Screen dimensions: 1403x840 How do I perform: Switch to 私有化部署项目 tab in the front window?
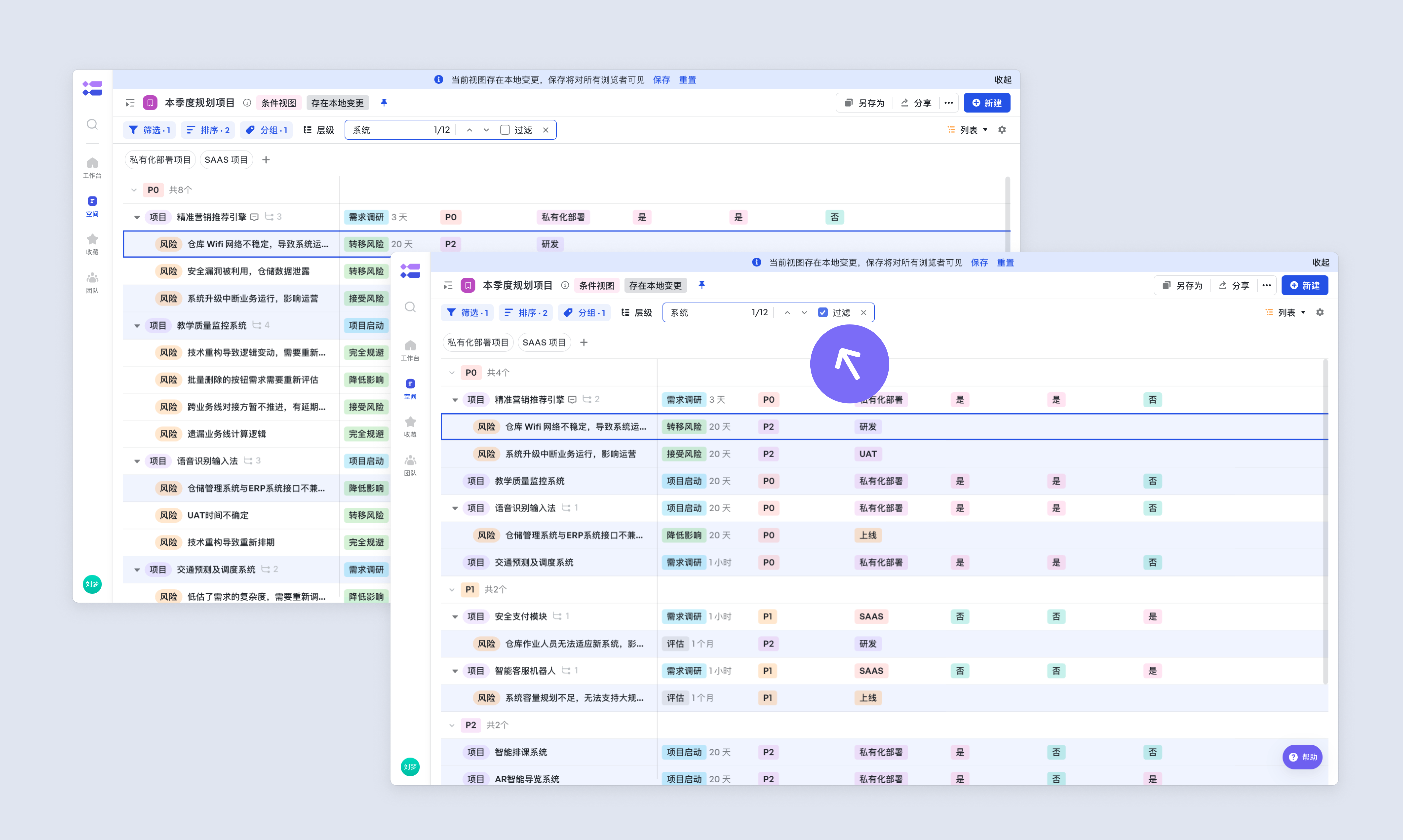pos(478,343)
